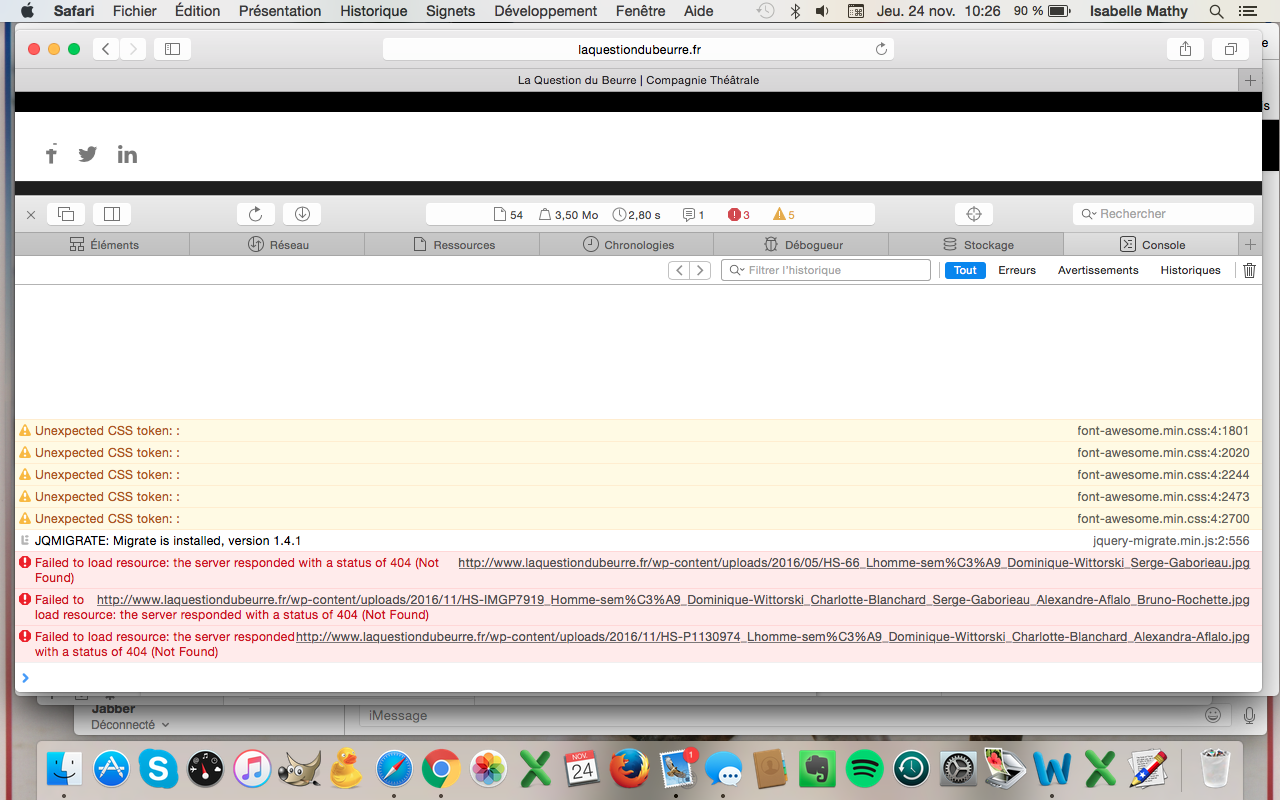Click the LinkedIn icon on the webpage
This screenshot has width=1280, height=800.
coord(127,154)
